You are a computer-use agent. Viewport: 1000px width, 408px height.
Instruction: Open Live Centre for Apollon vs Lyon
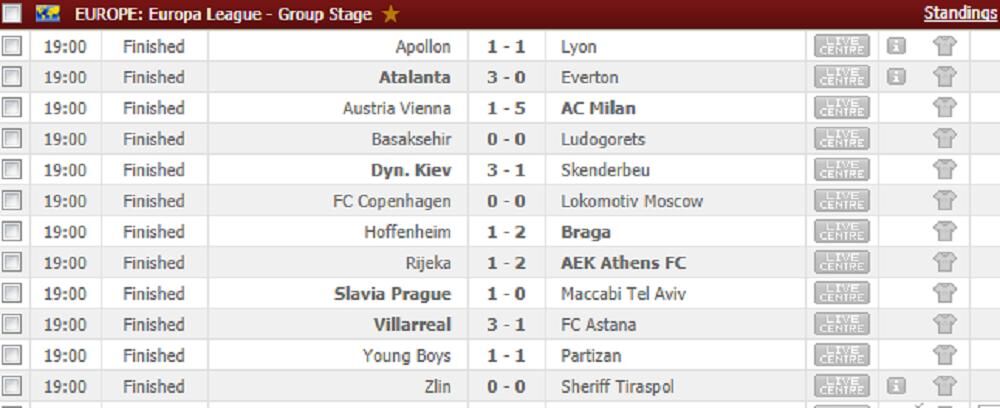(x=842, y=47)
